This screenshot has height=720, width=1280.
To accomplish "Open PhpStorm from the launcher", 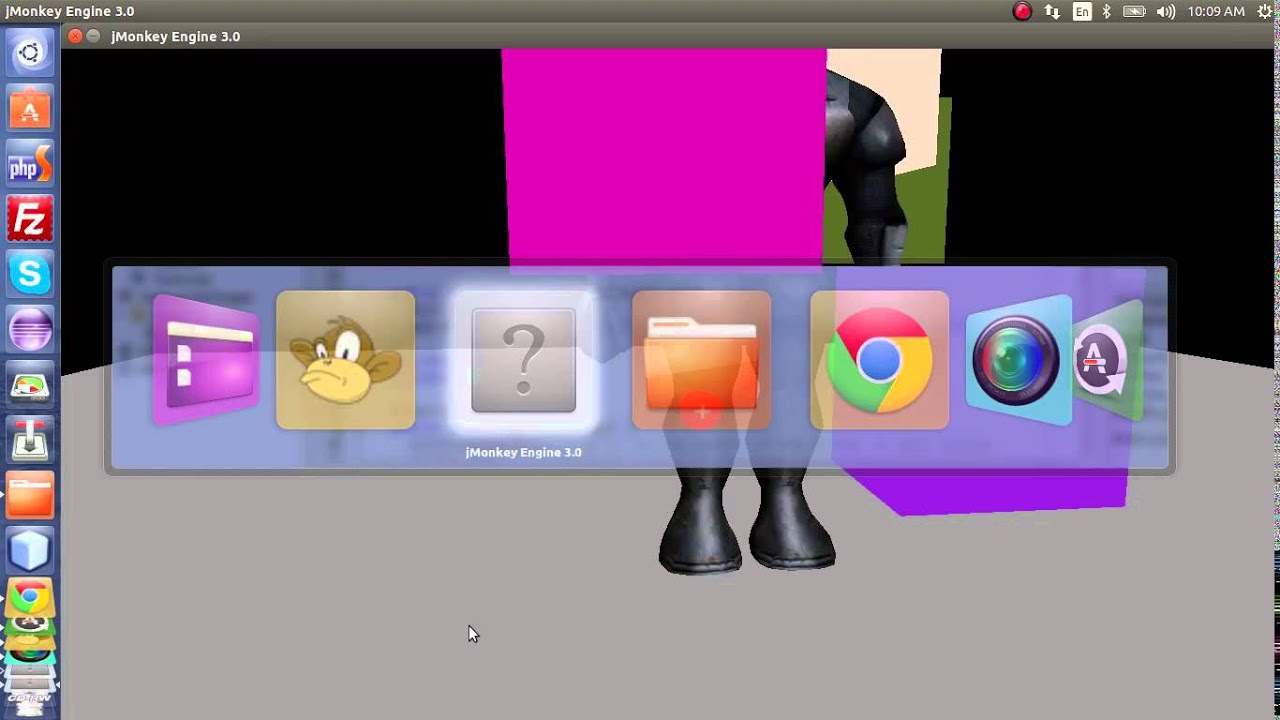I will click(x=30, y=162).
